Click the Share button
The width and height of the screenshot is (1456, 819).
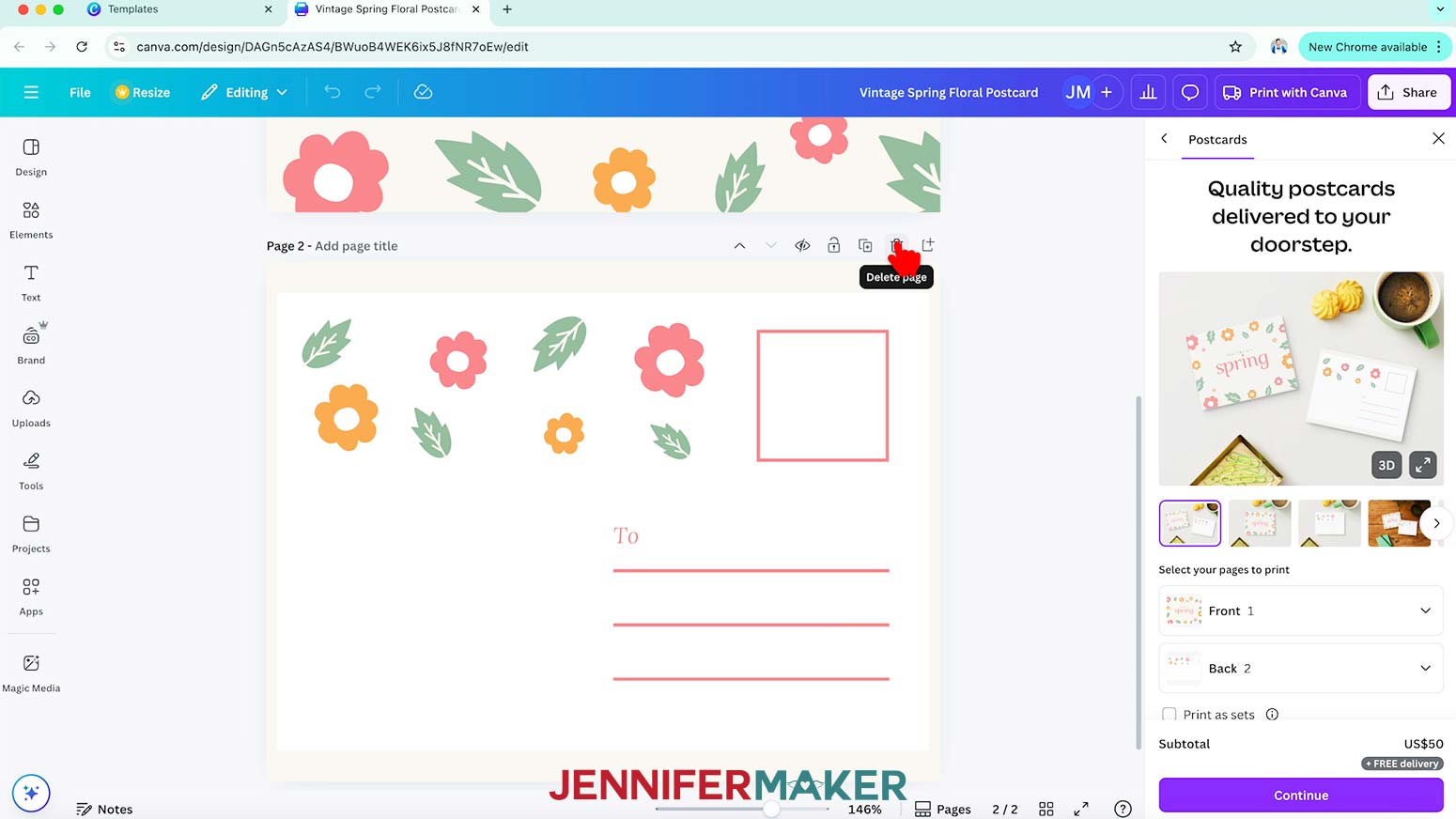[1408, 92]
